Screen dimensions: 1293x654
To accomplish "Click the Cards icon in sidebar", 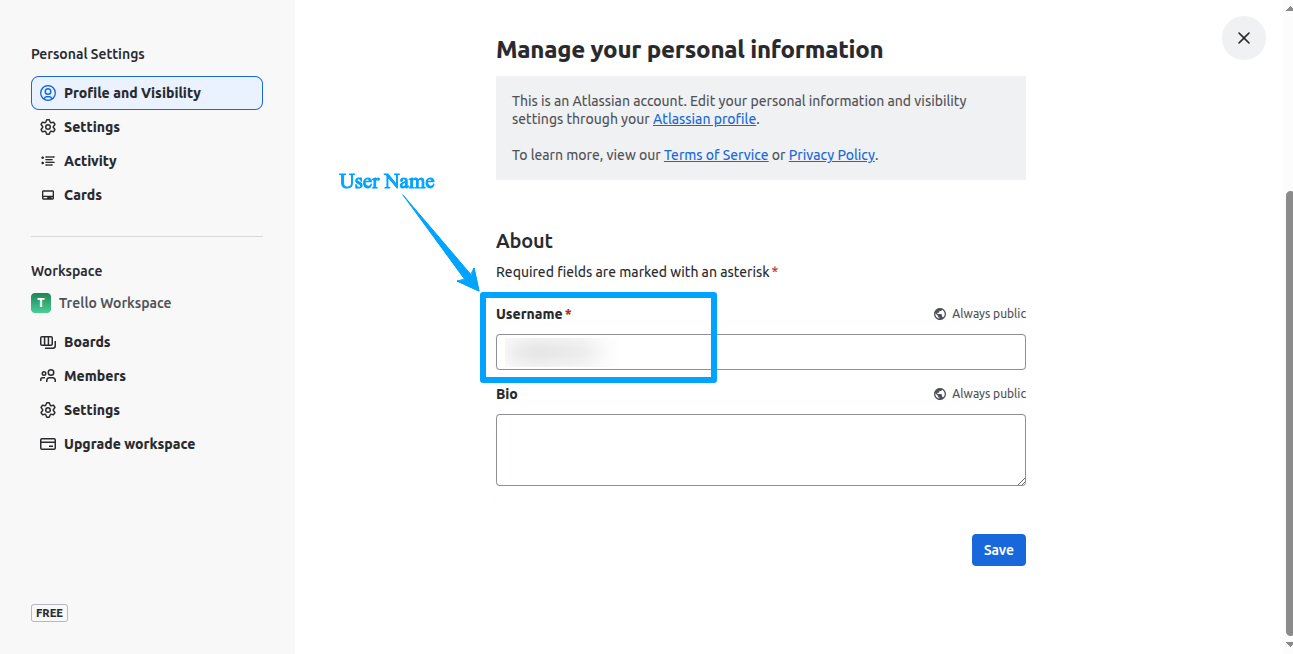I will (x=47, y=195).
